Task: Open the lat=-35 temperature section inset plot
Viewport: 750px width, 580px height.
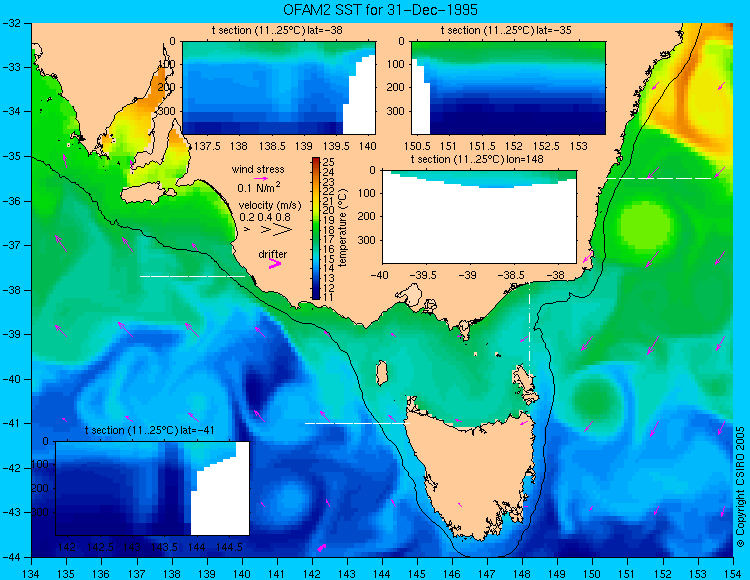Action: 508,88
